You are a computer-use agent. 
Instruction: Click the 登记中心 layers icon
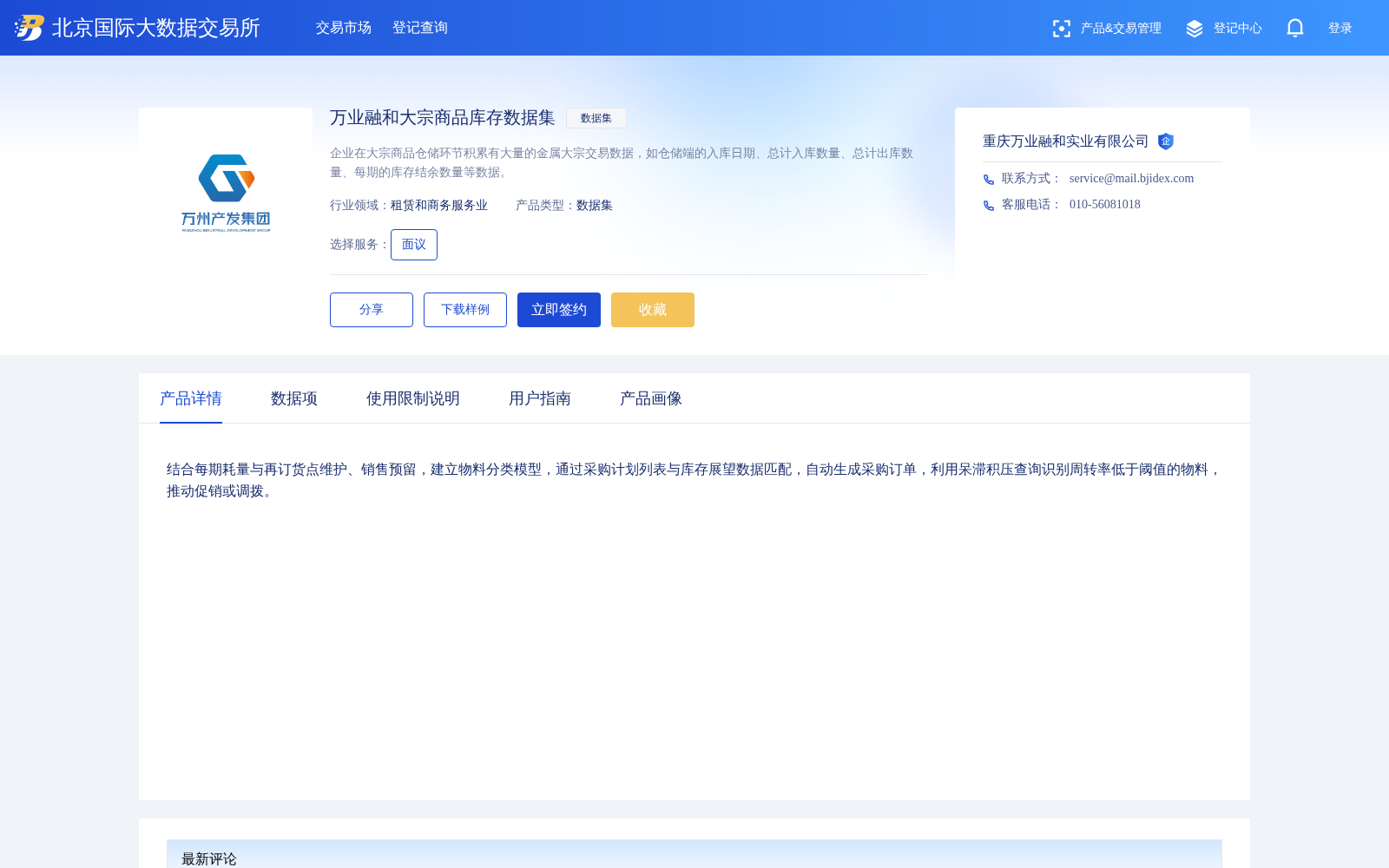coord(1195,29)
